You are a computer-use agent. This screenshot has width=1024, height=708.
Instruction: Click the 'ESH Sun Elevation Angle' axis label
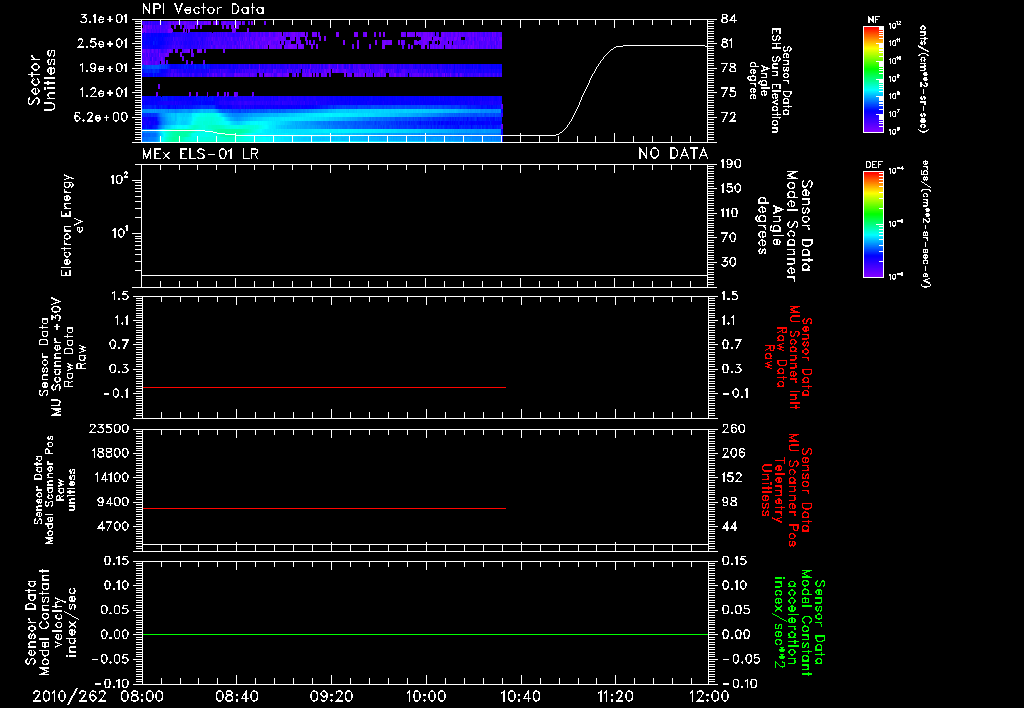[771, 80]
